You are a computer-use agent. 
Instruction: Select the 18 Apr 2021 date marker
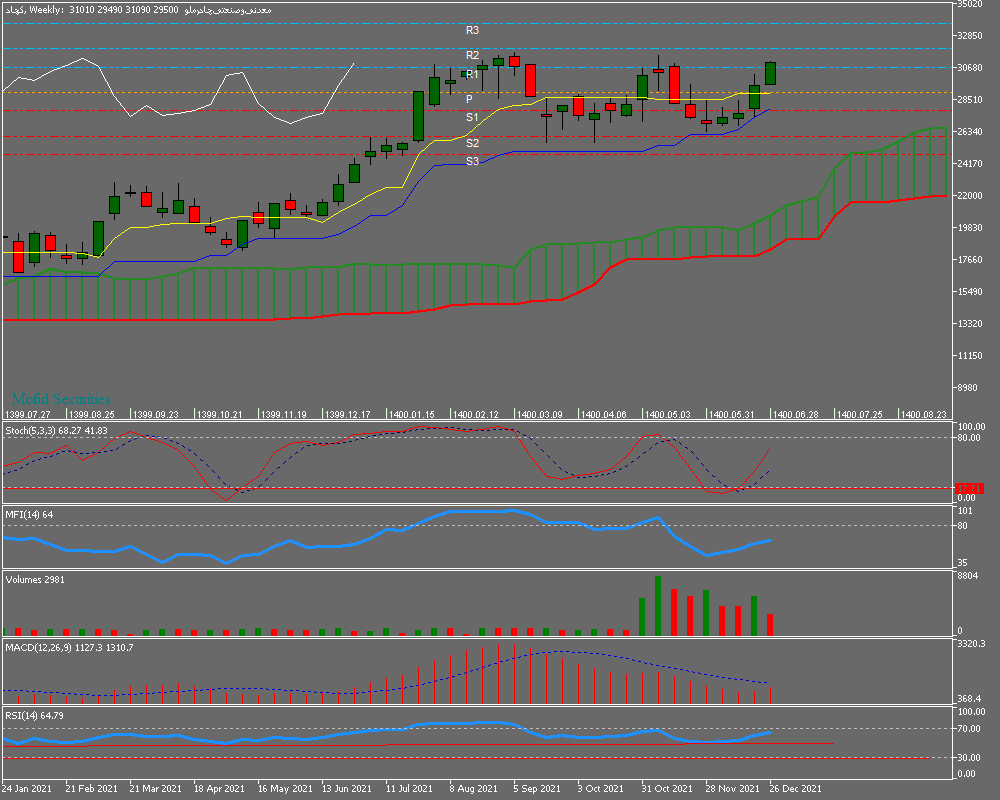pyautogui.click(x=219, y=789)
